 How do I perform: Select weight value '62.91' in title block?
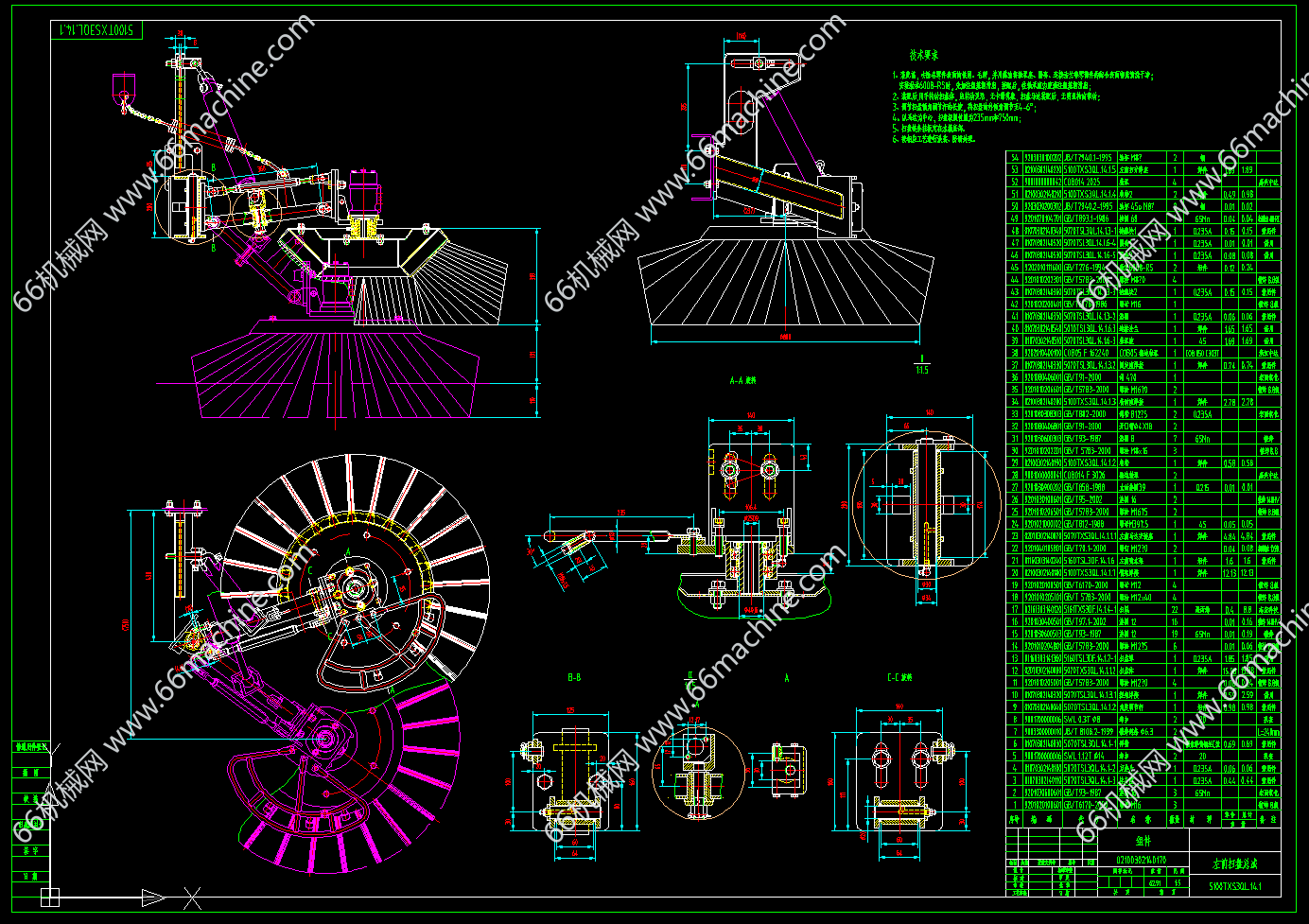(x=1155, y=883)
